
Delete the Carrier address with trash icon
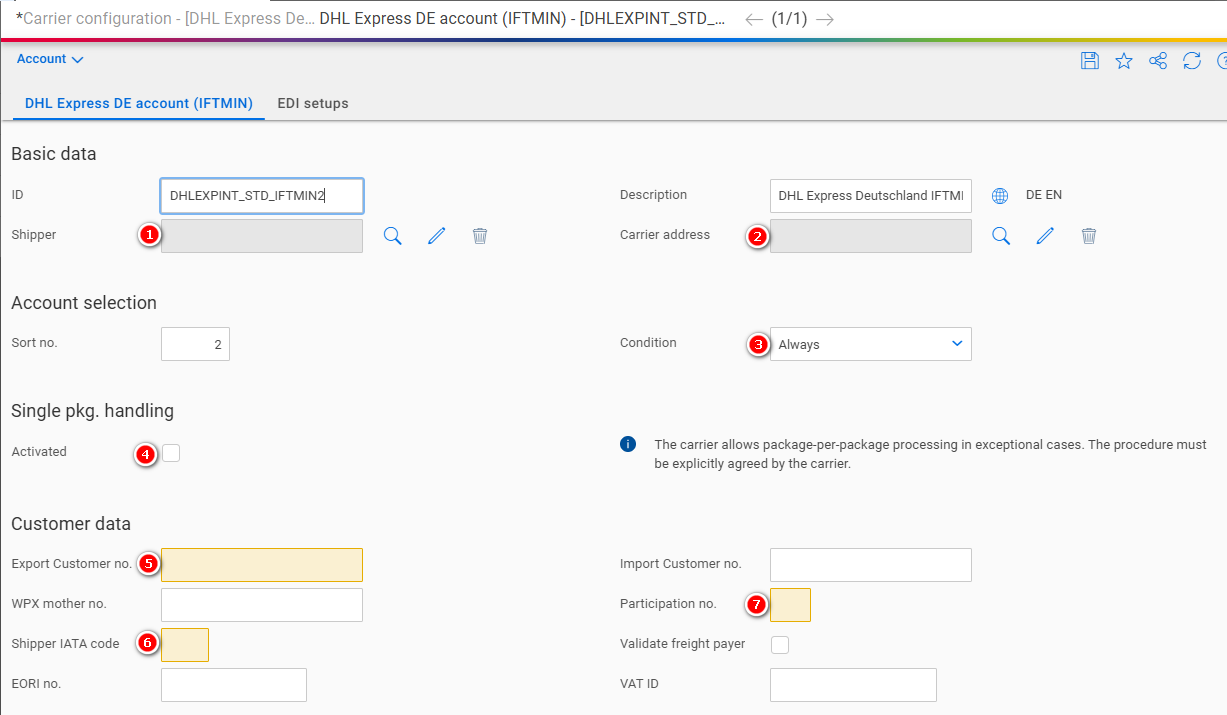coord(1089,236)
